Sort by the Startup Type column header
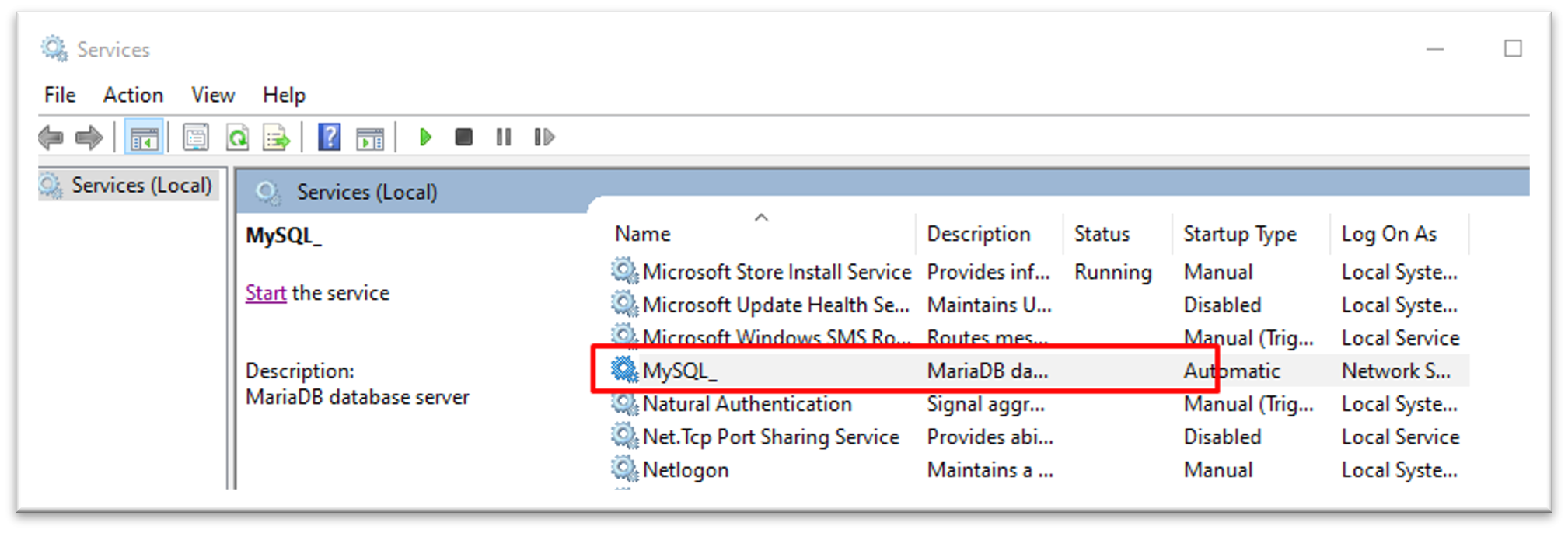Image resolution: width=1568 pixels, height=533 pixels. pos(1239,234)
